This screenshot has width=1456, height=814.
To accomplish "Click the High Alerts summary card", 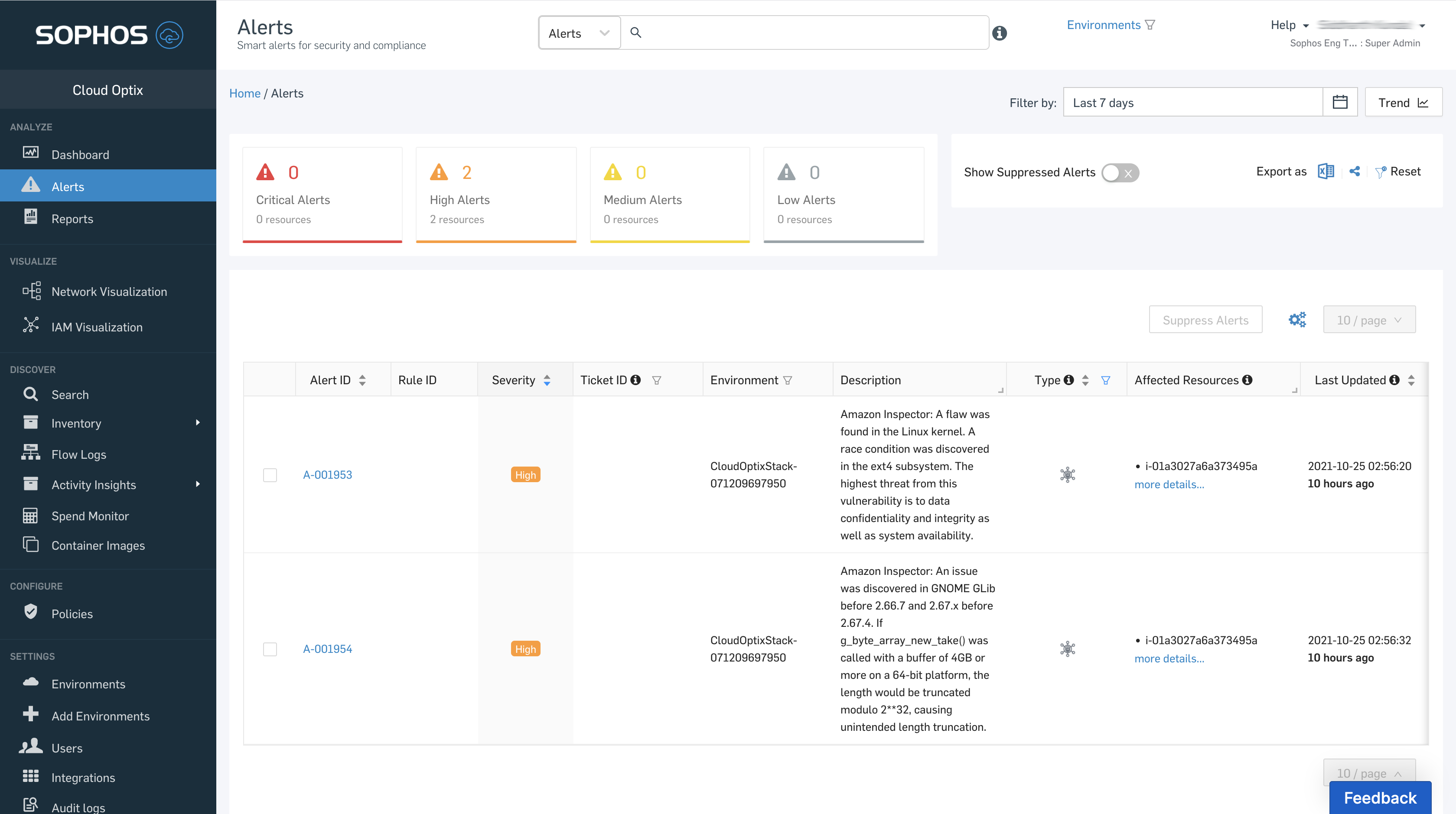I will tap(496, 195).
